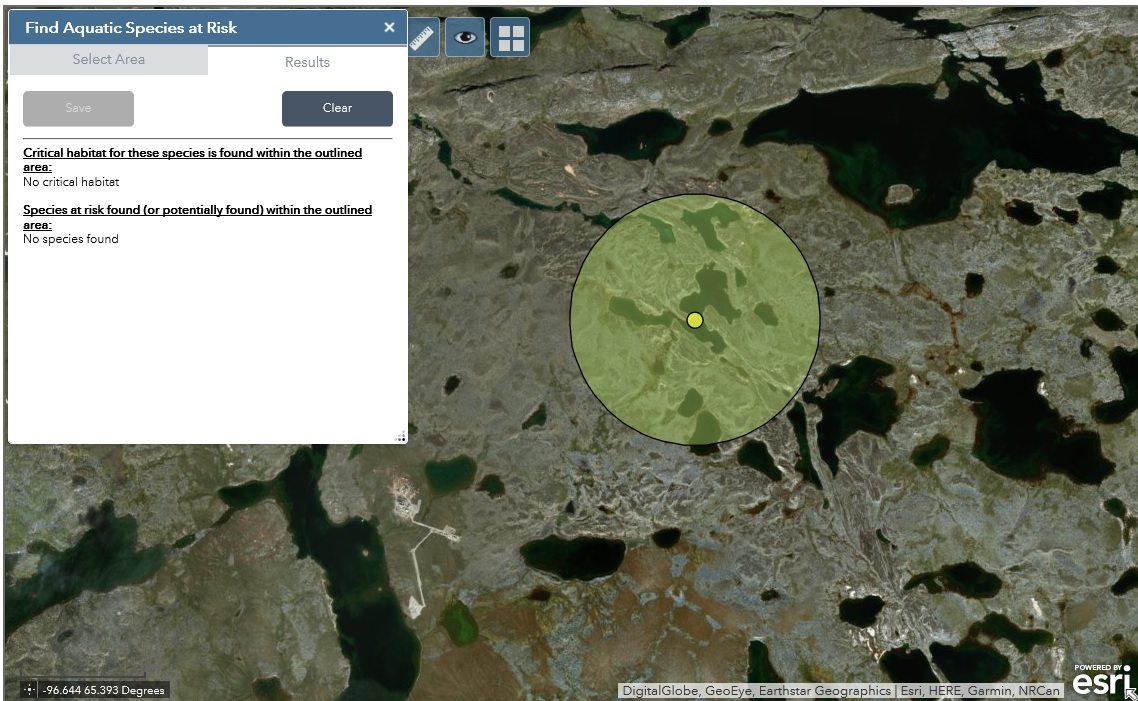Click the eye visibility icon

[465, 37]
